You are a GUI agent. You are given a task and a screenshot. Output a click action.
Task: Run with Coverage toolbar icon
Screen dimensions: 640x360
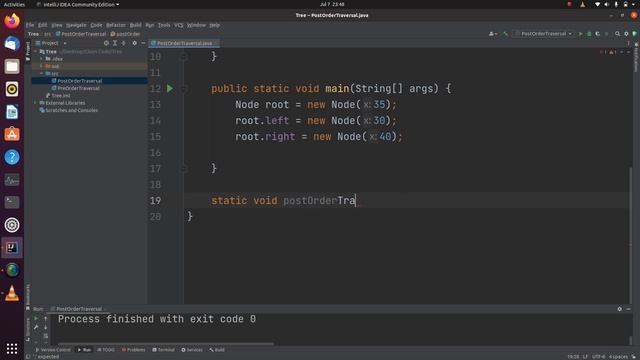[x=598, y=34]
